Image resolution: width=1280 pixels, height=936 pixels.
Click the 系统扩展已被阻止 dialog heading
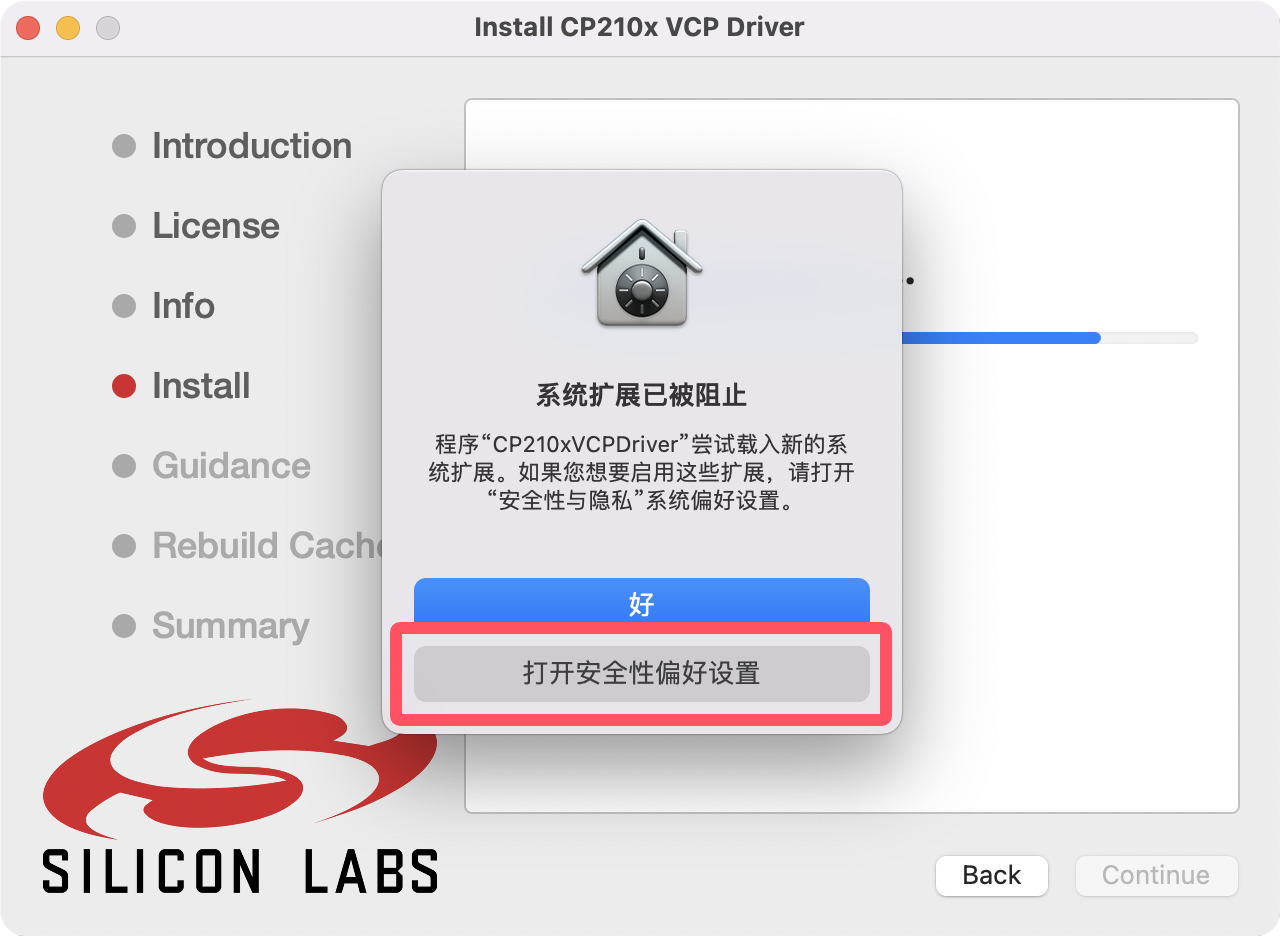pyautogui.click(x=642, y=395)
